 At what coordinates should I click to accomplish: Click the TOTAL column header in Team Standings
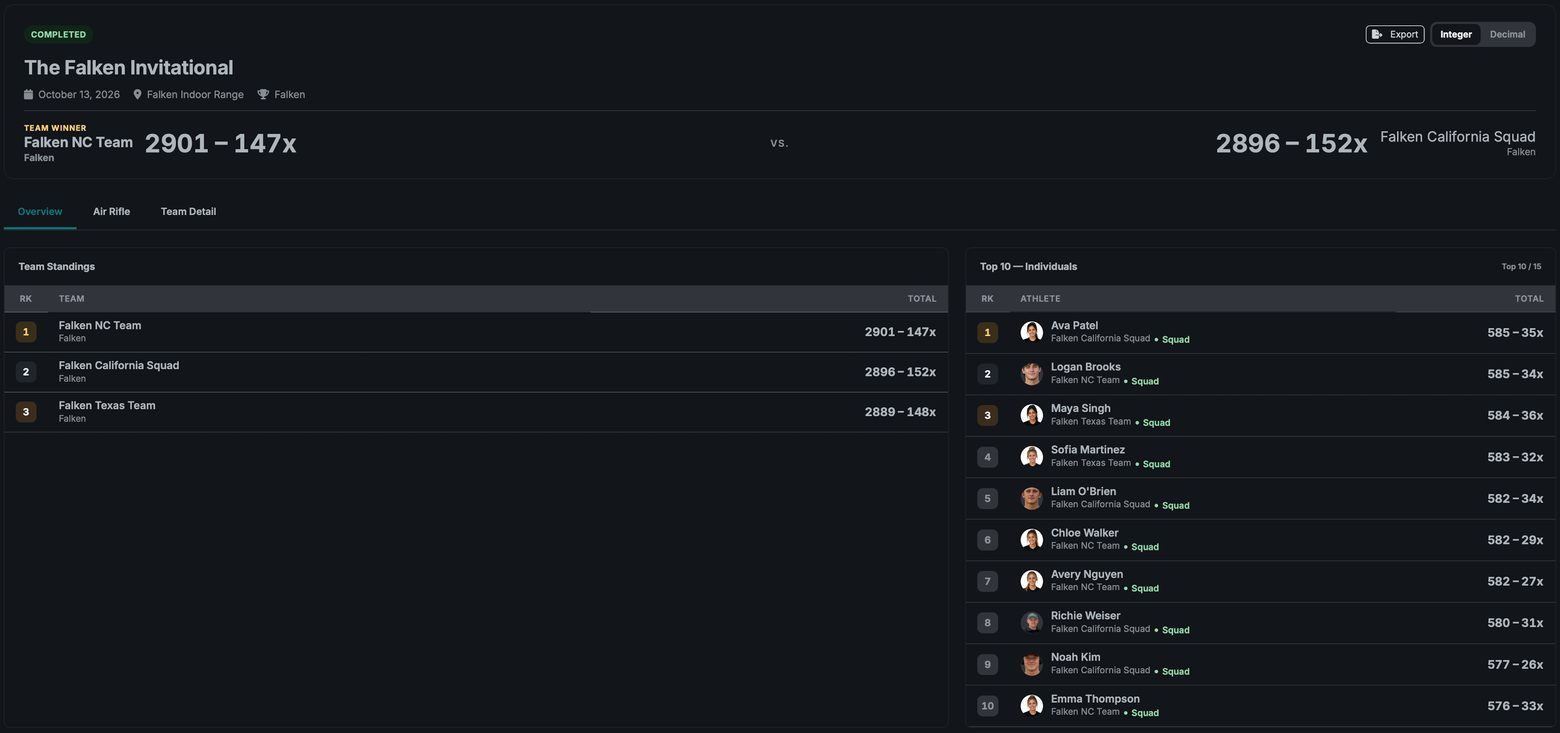(x=922, y=299)
